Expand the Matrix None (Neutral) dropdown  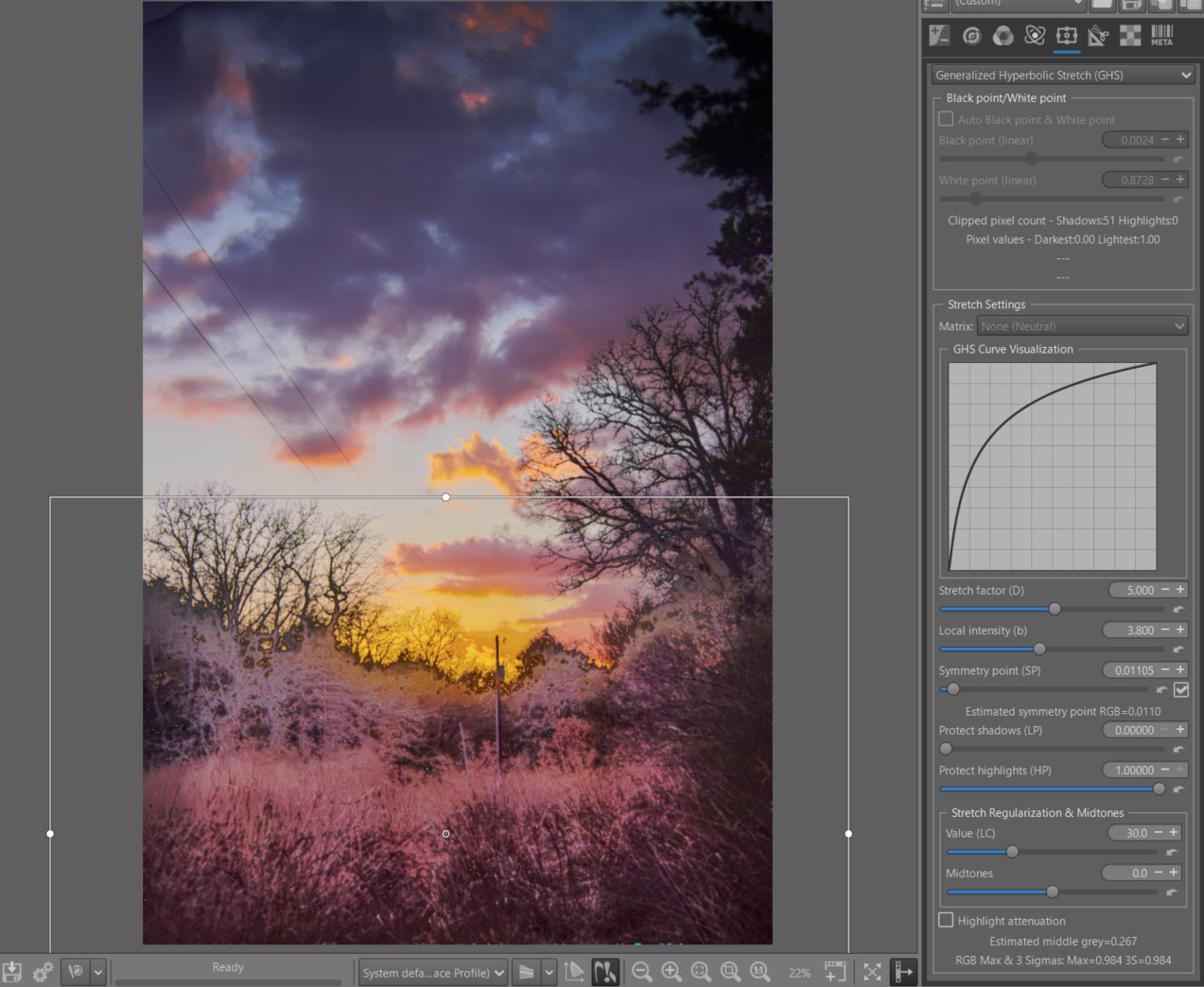(x=1082, y=326)
